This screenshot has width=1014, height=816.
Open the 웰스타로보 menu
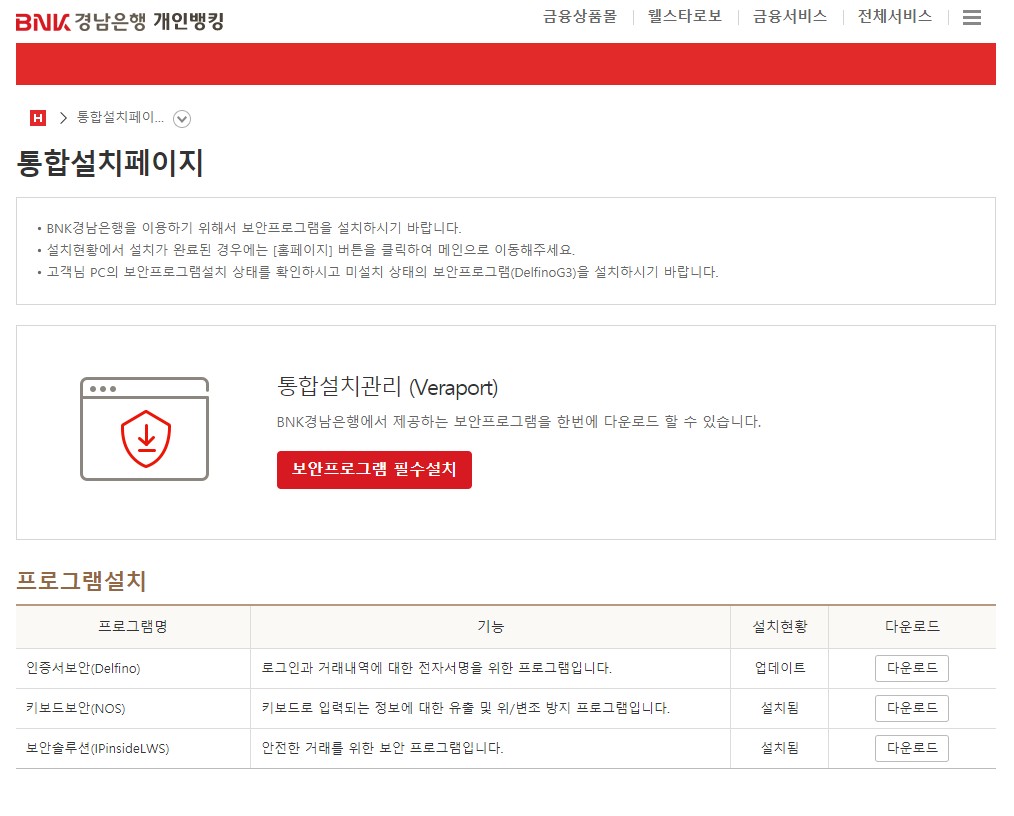click(x=685, y=16)
